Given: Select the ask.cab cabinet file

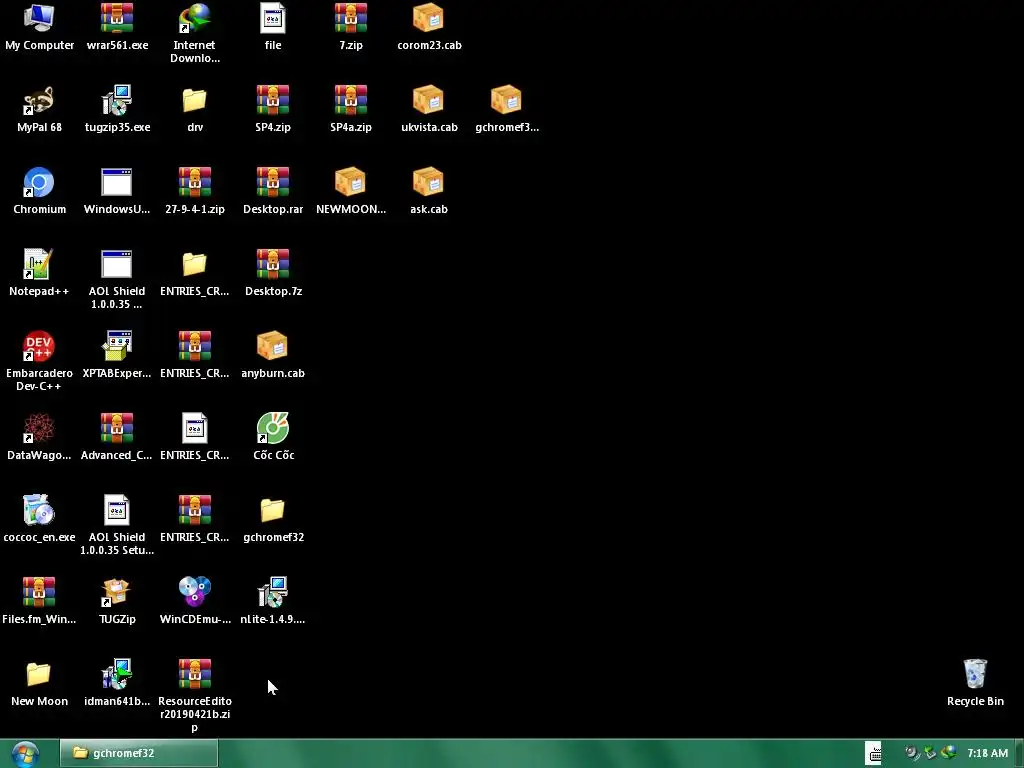Looking at the screenshot, I should pyautogui.click(x=428, y=182).
